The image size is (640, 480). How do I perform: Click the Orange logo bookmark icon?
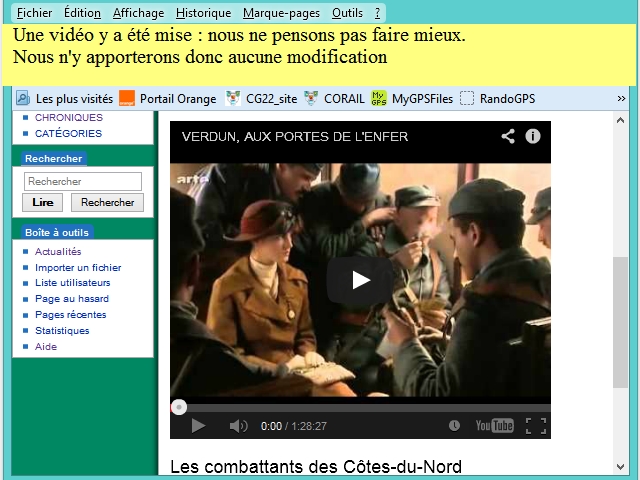tap(127, 98)
